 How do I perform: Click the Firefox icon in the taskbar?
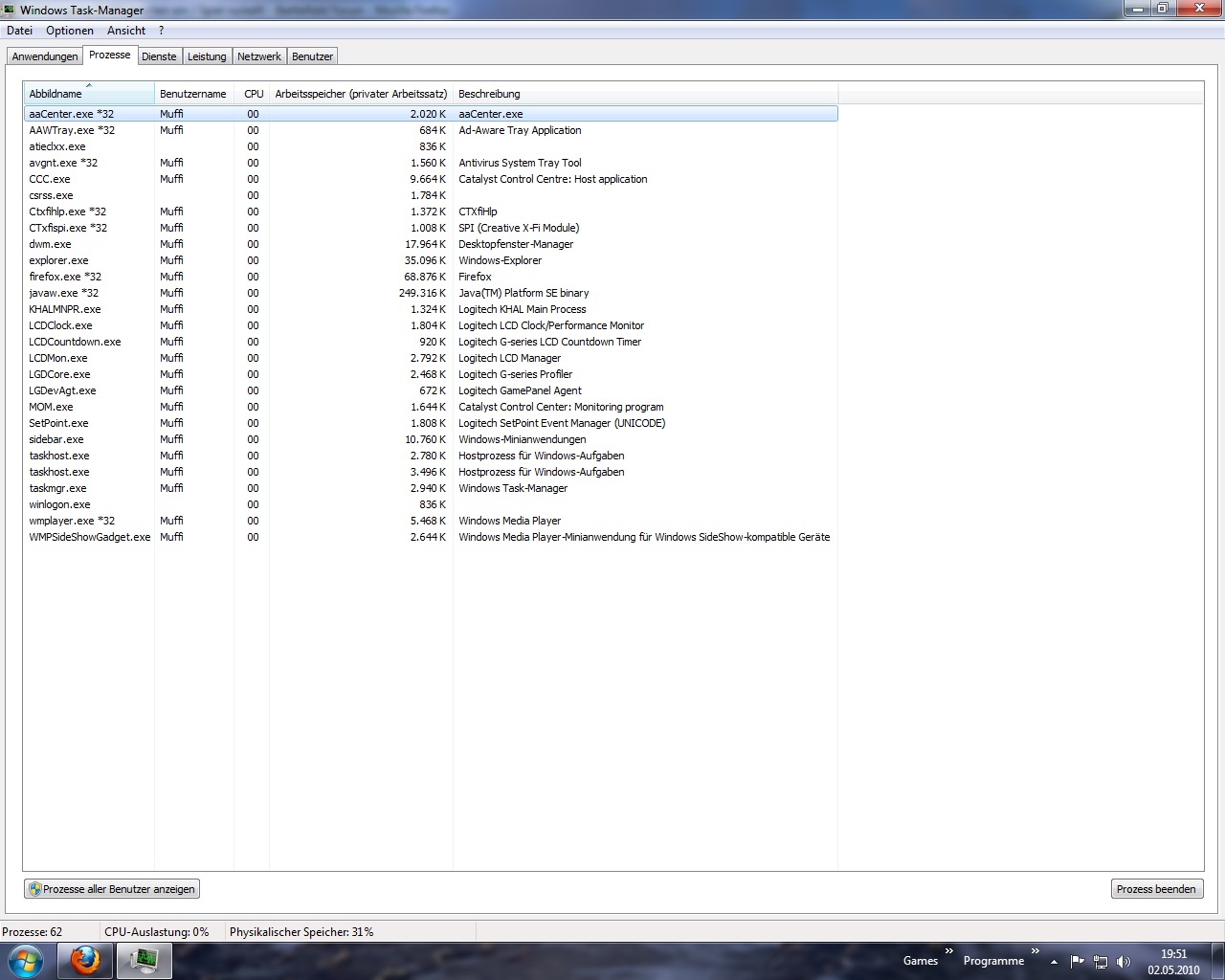(x=85, y=960)
